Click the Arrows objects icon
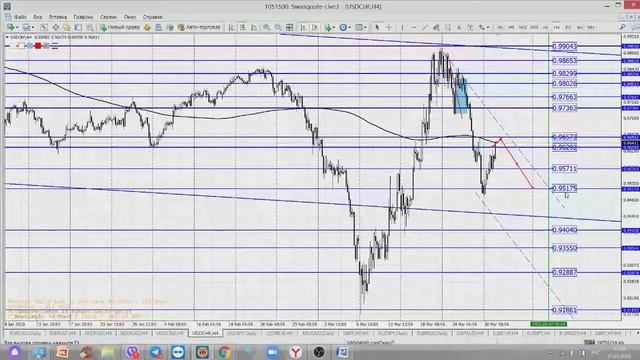This screenshot has width=640, height=360. [x=482, y=27]
